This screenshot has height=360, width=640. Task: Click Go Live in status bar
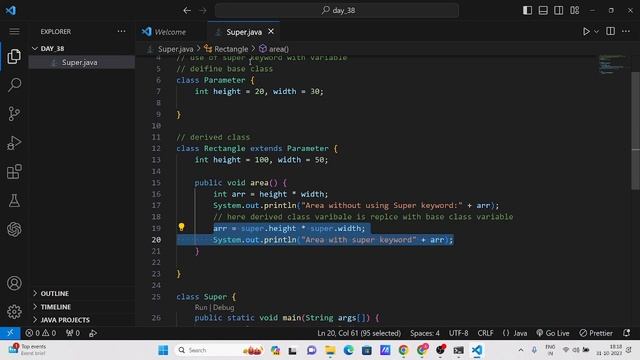coord(553,333)
